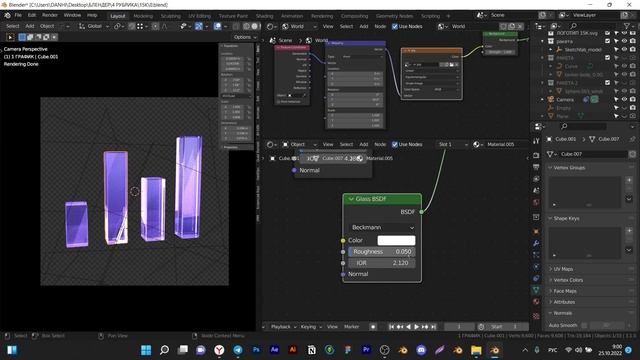Open the Options dropdown in viewport

[x=245, y=37]
